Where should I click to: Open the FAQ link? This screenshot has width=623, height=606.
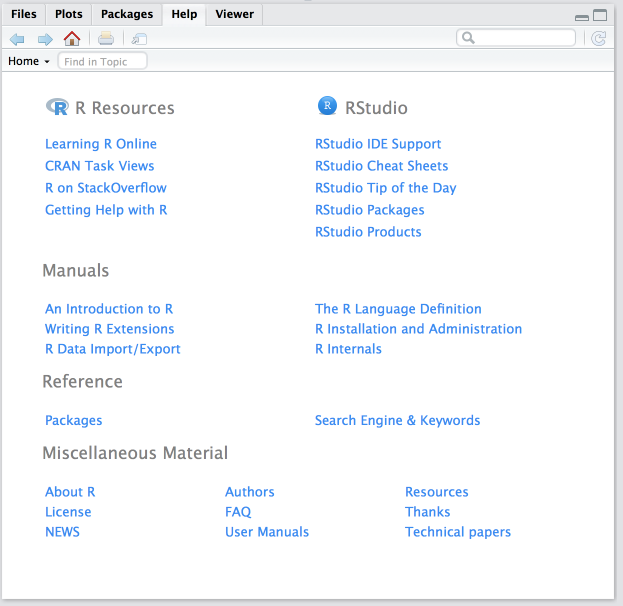point(238,512)
